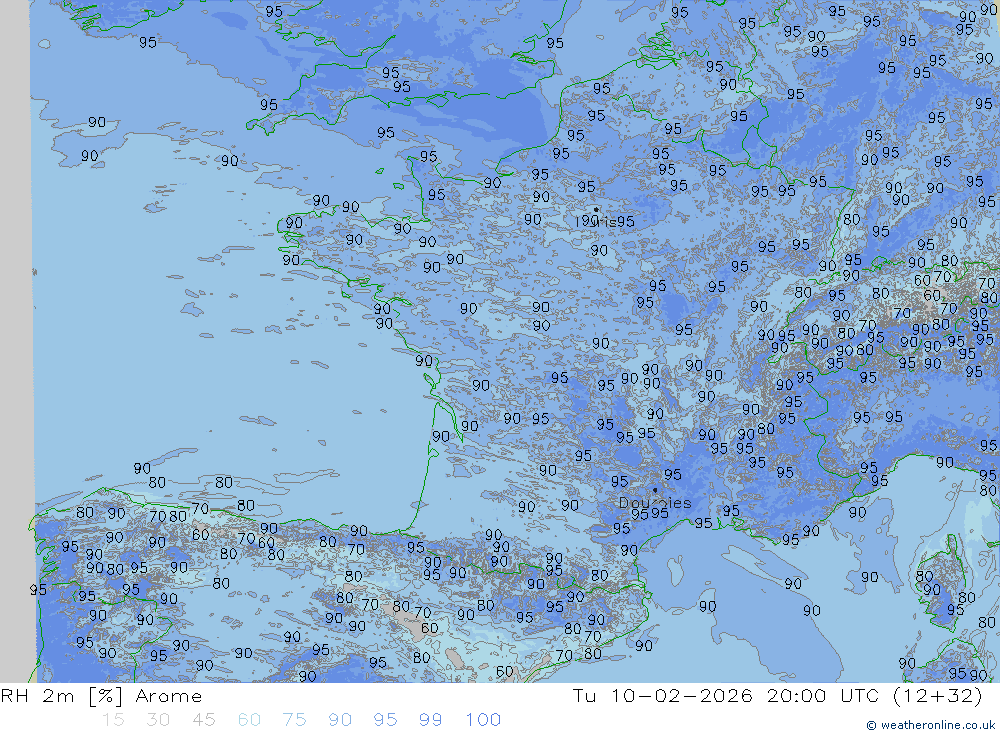
Task: Click the legend value 99
Action: pyautogui.click(x=430, y=720)
